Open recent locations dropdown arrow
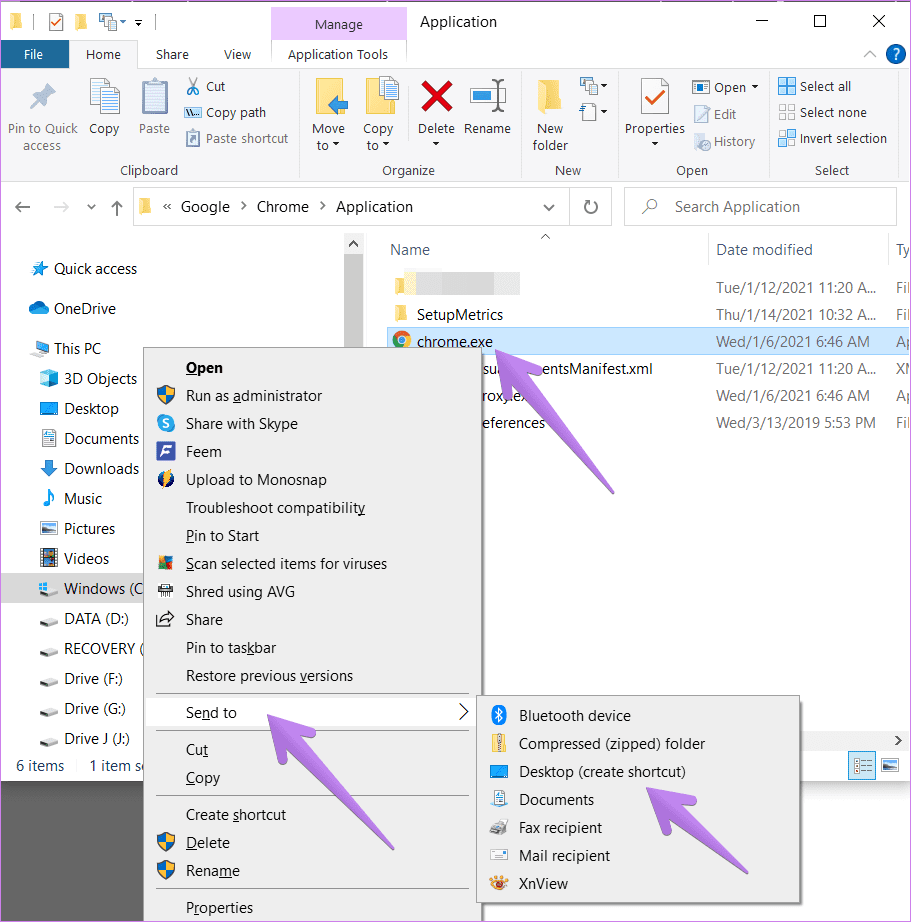Viewport: 911px width, 922px height. (x=91, y=207)
